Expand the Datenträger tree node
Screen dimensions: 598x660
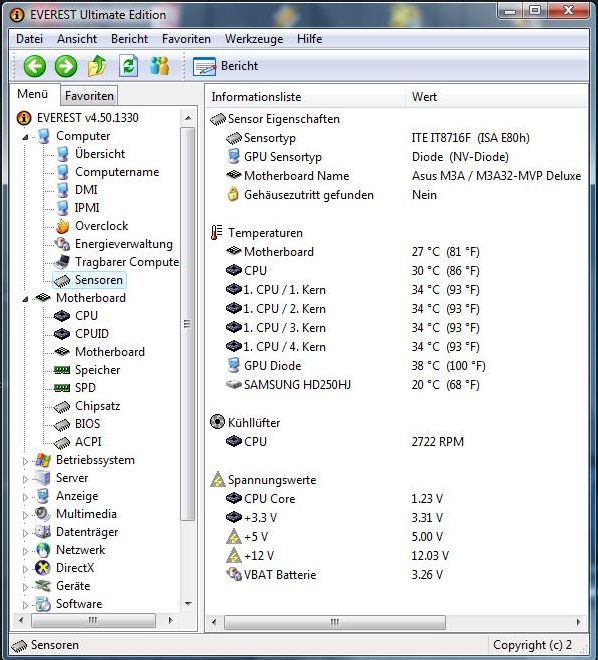coord(25,533)
